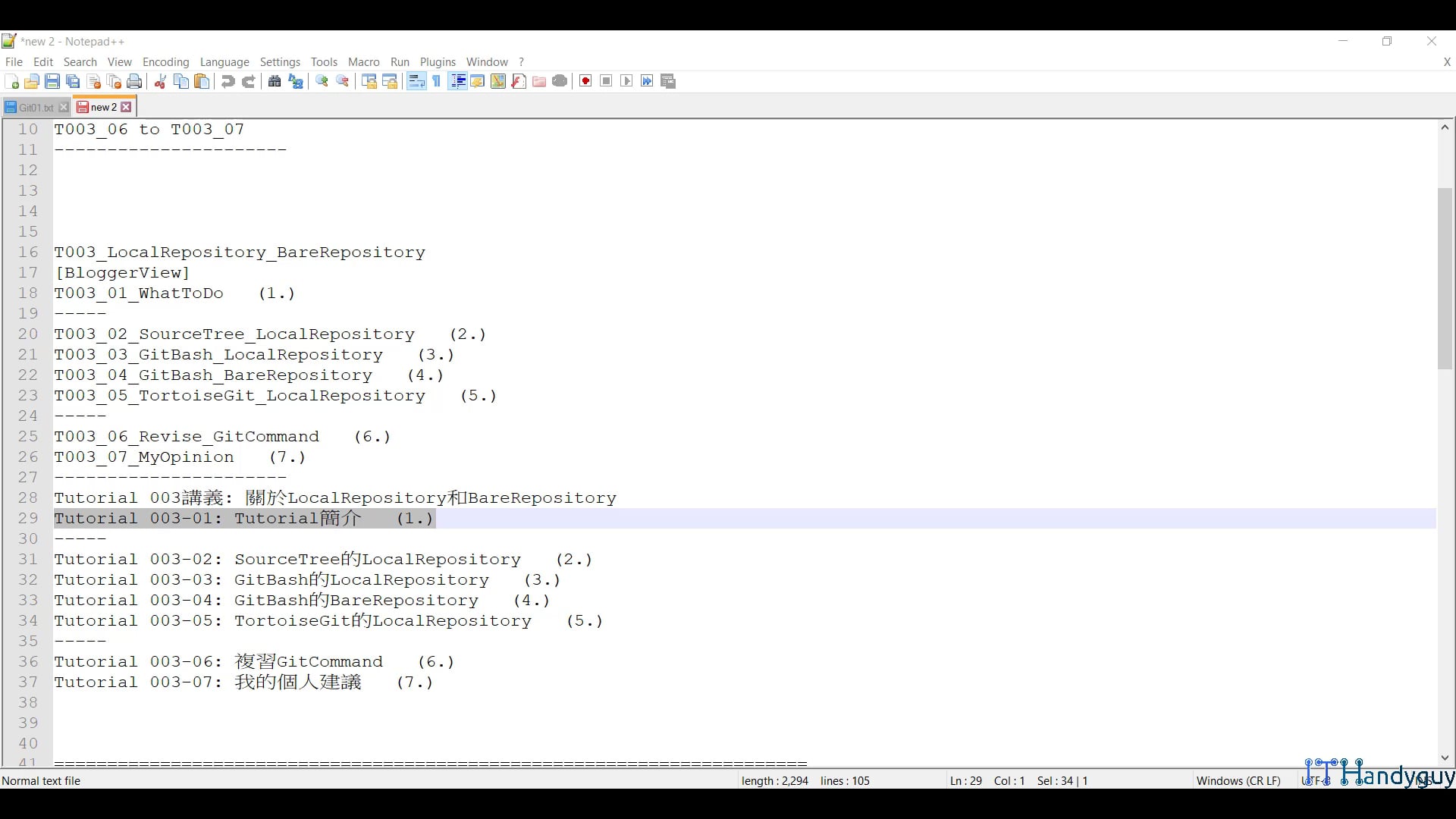Toggle synchronized vertical scrolling
Image resolution: width=1456 pixels, height=819 pixels.
pyautogui.click(x=369, y=81)
